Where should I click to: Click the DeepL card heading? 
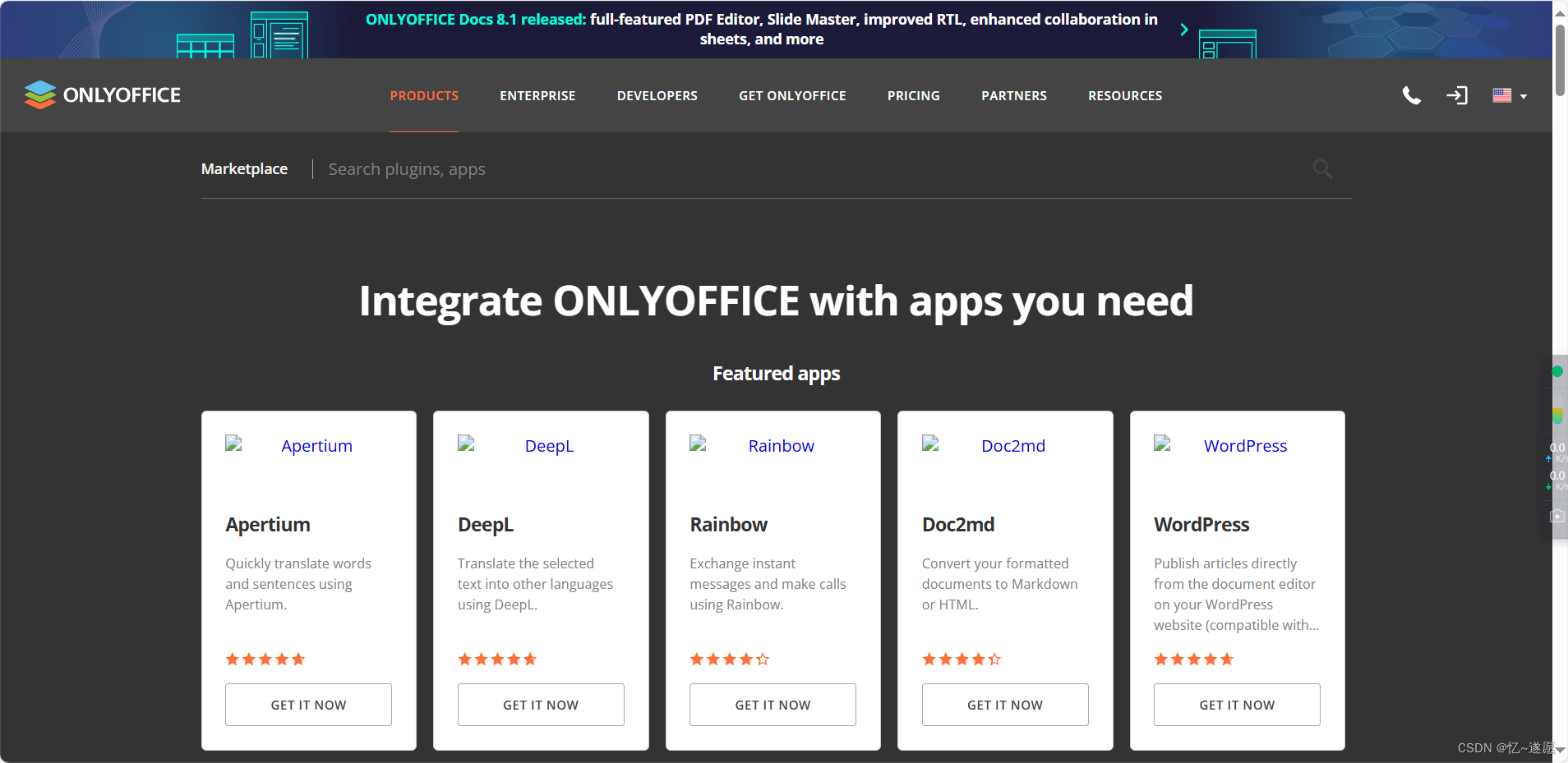pyautogui.click(x=486, y=525)
